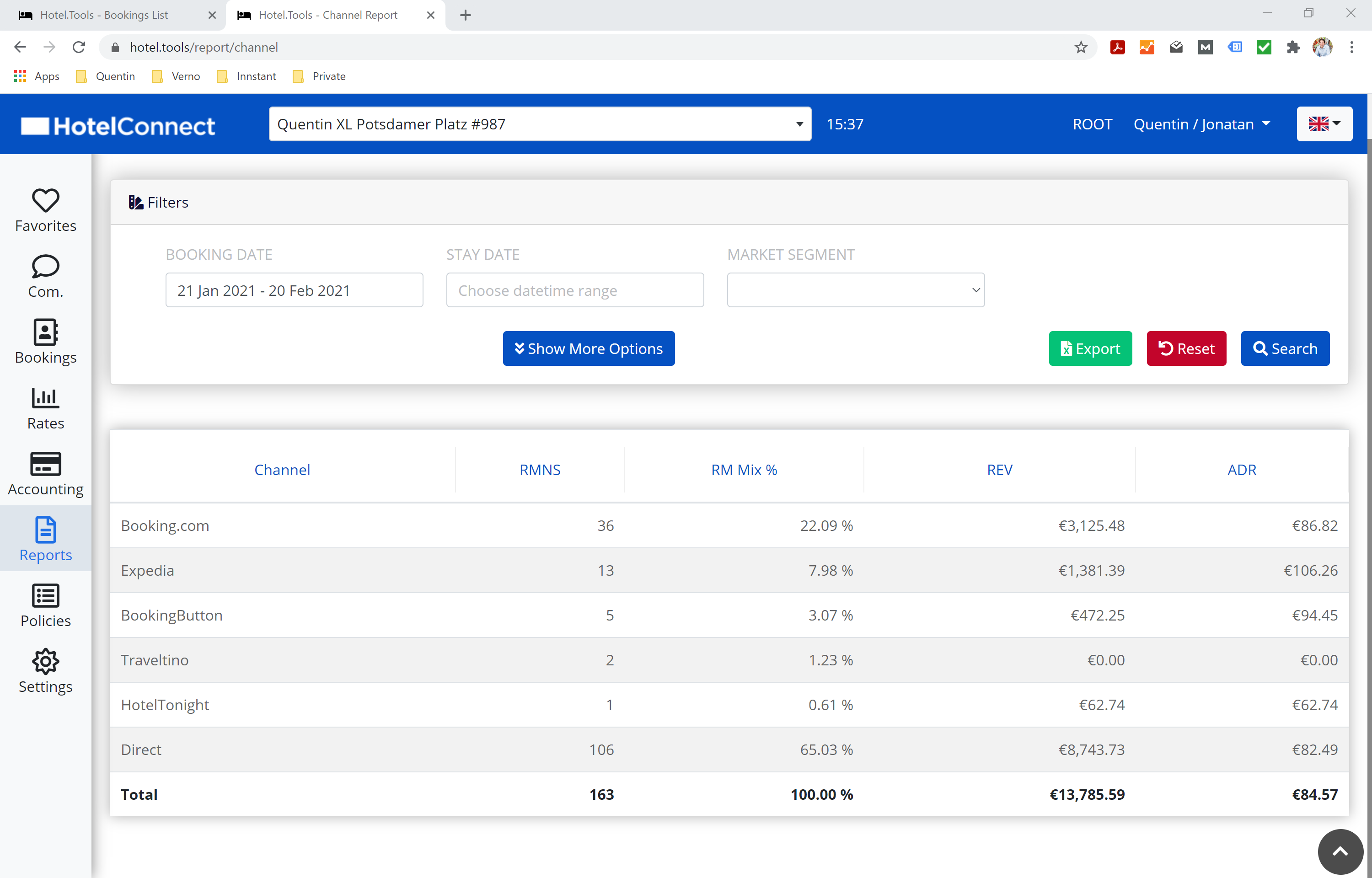Bookmark this page with the star icon
The height and width of the screenshot is (878, 1372).
pyautogui.click(x=1080, y=47)
